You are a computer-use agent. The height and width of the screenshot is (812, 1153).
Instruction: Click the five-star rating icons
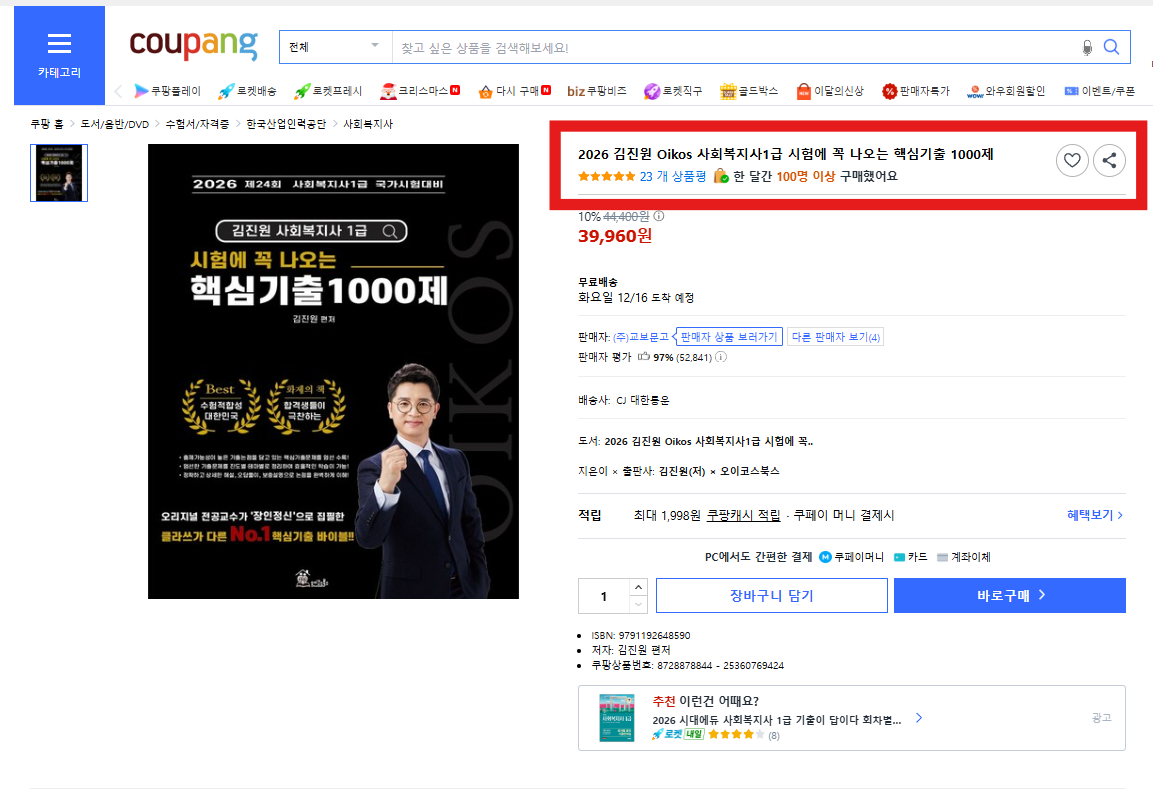(607, 176)
